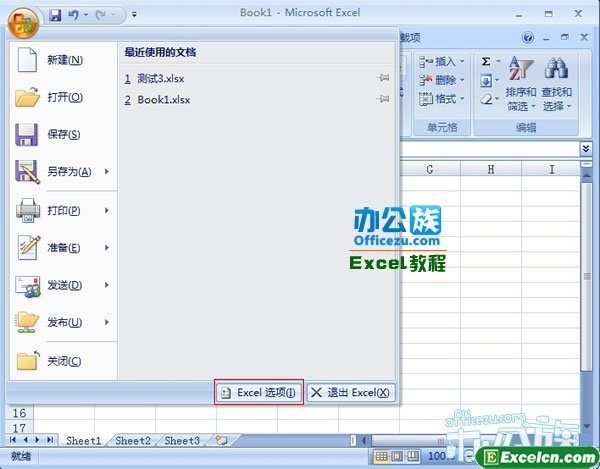Click the Save icon in Quick Access Toolbar
The width and height of the screenshot is (600, 469).
[55, 15]
